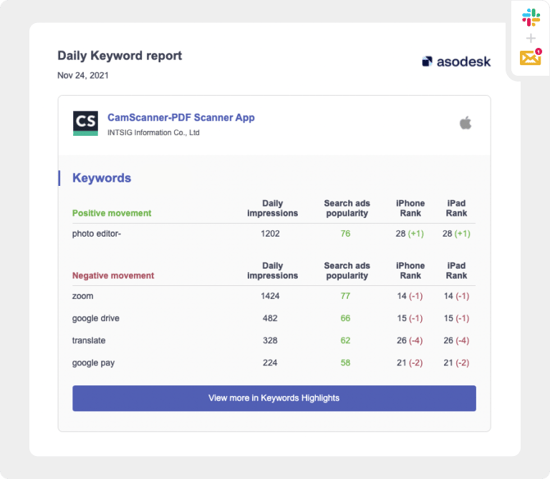The height and width of the screenshot is (479, 550).
Task: Click iPhone Rank for translate
Action: click(410, 340)
